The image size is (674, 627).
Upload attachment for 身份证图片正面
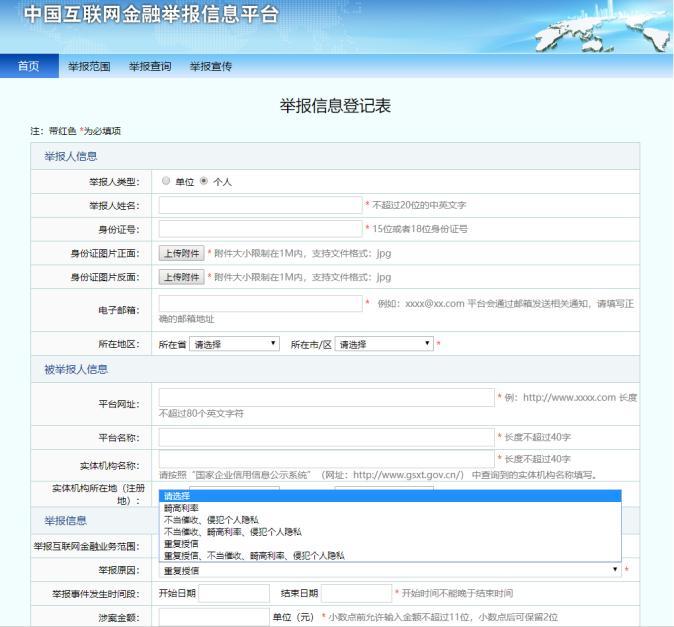click(x=182, y=253)
